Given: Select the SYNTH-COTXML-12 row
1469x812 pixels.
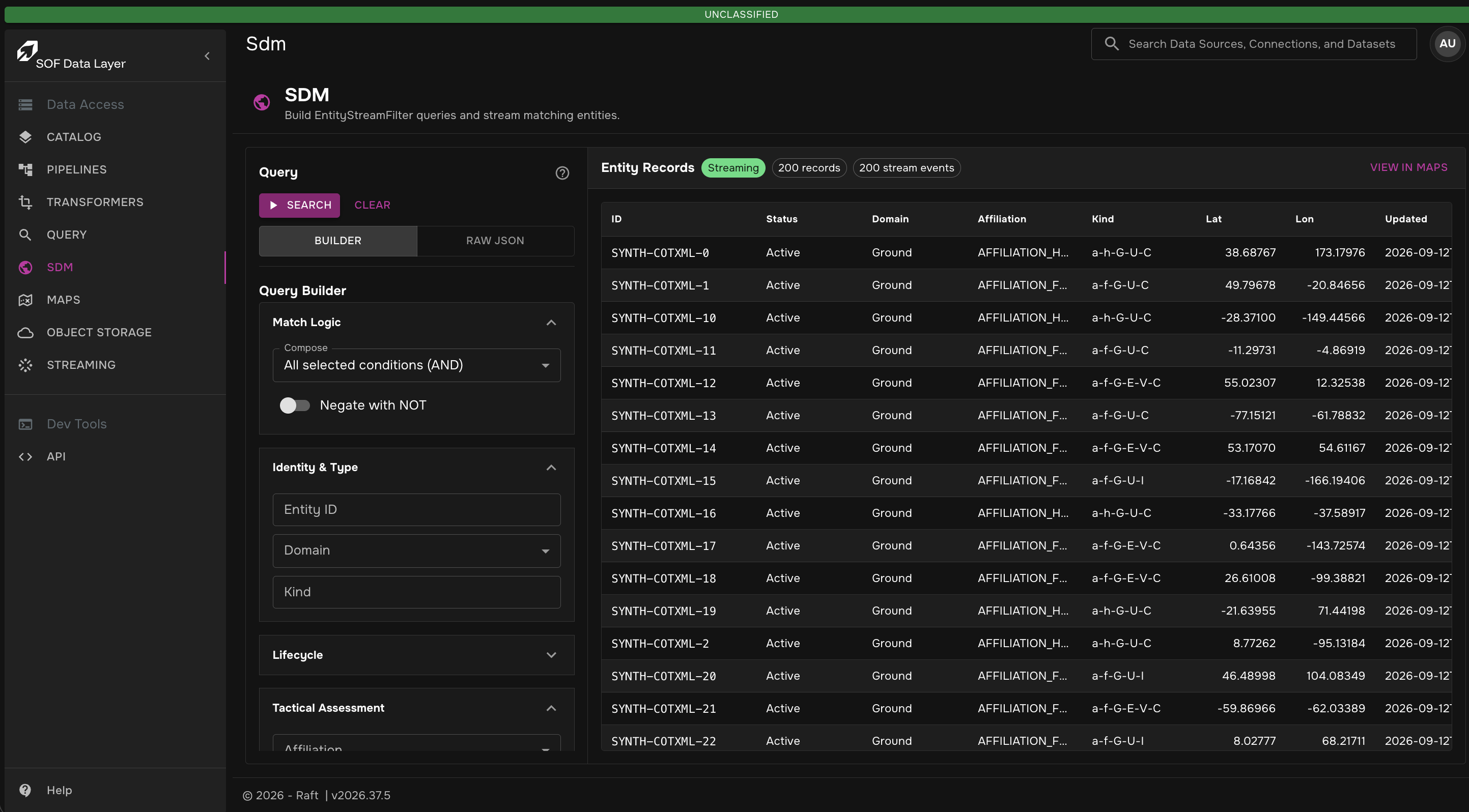Looking at the screenshot, I should (x=1026, y=383).
